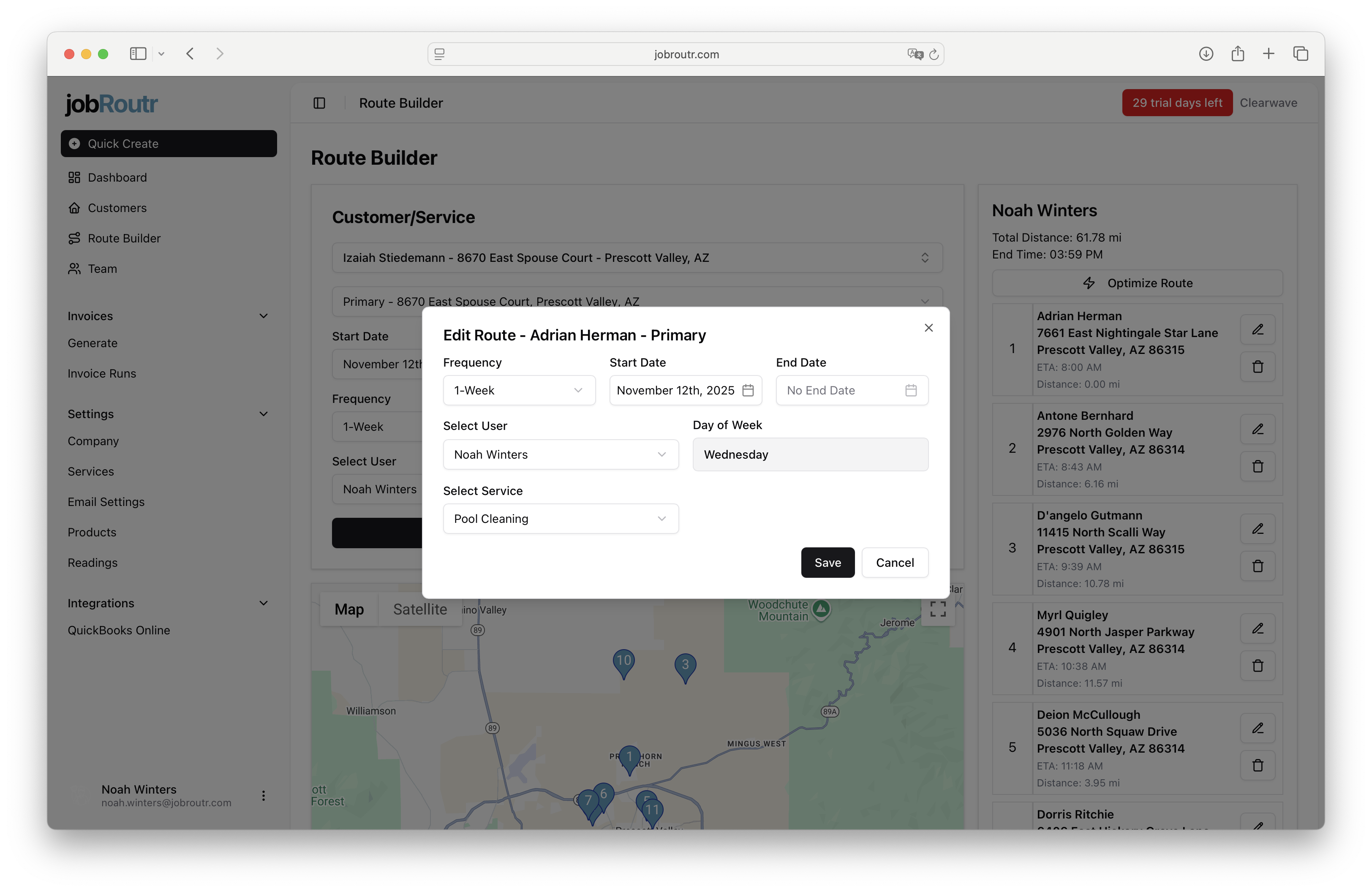
Task: Click Optimize Route for Noah Winters
Action: [x=1136, y=283]
